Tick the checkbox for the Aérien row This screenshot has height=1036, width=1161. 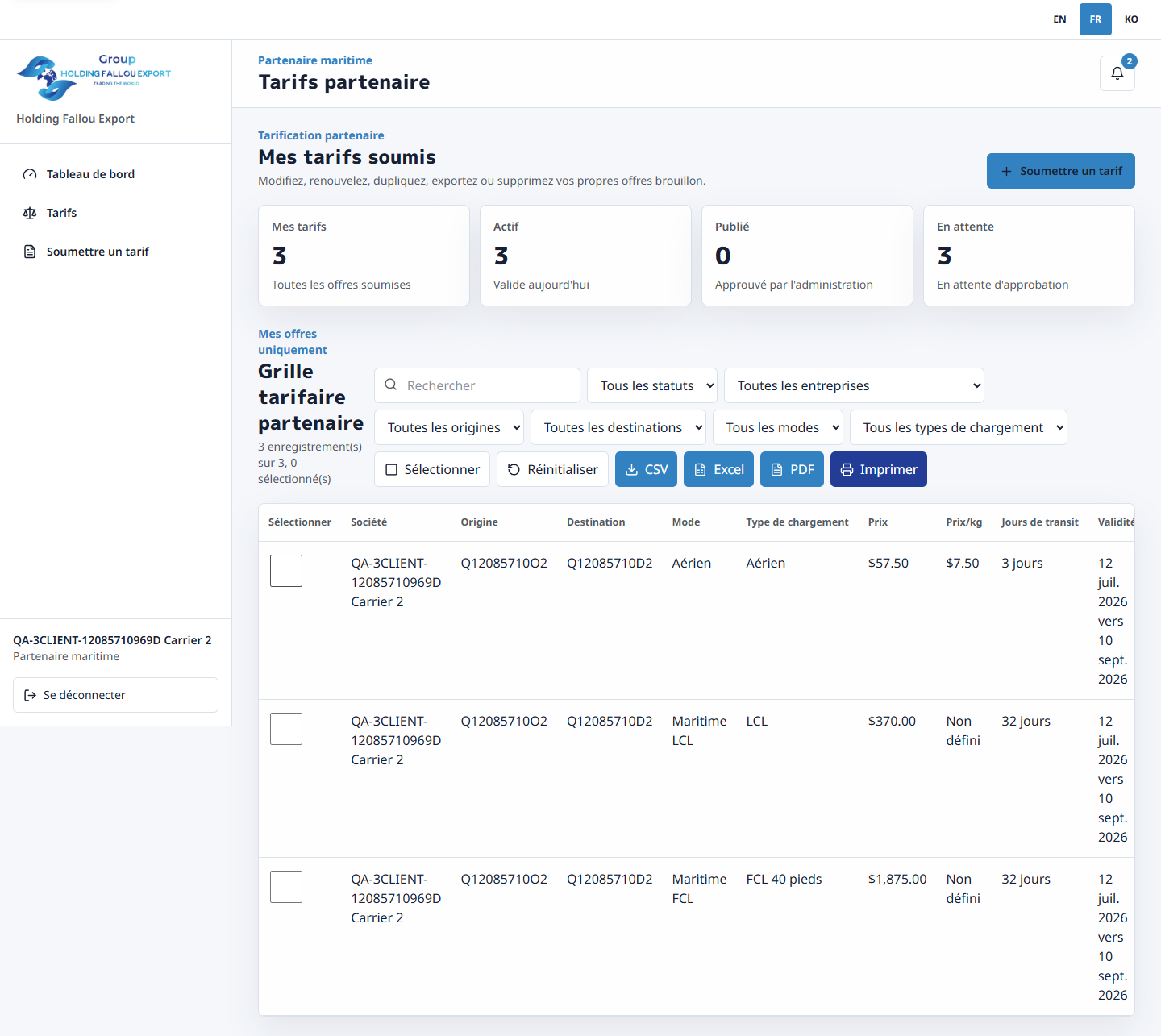point(286,571)
